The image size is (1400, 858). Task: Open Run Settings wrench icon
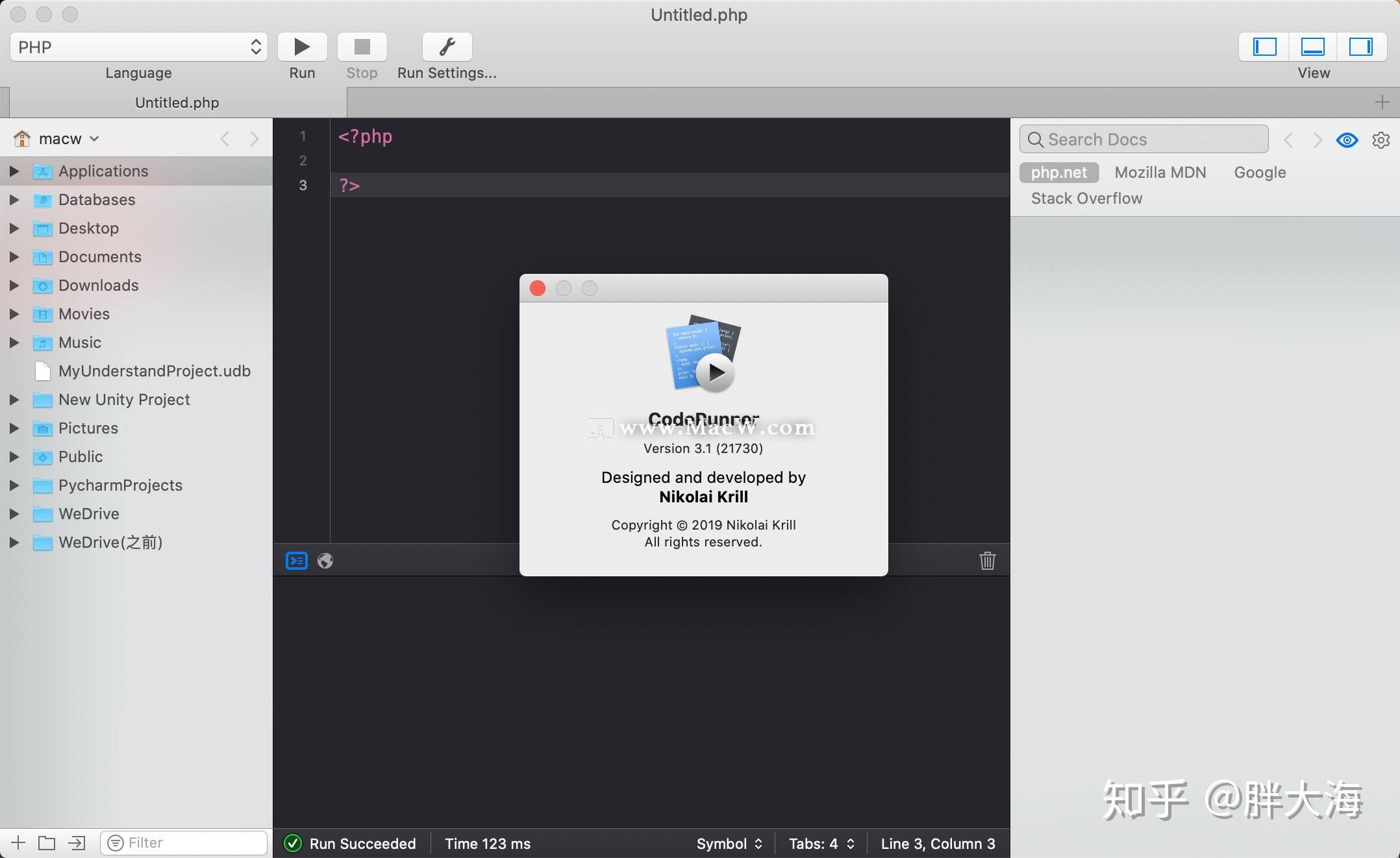coord(447,47)
